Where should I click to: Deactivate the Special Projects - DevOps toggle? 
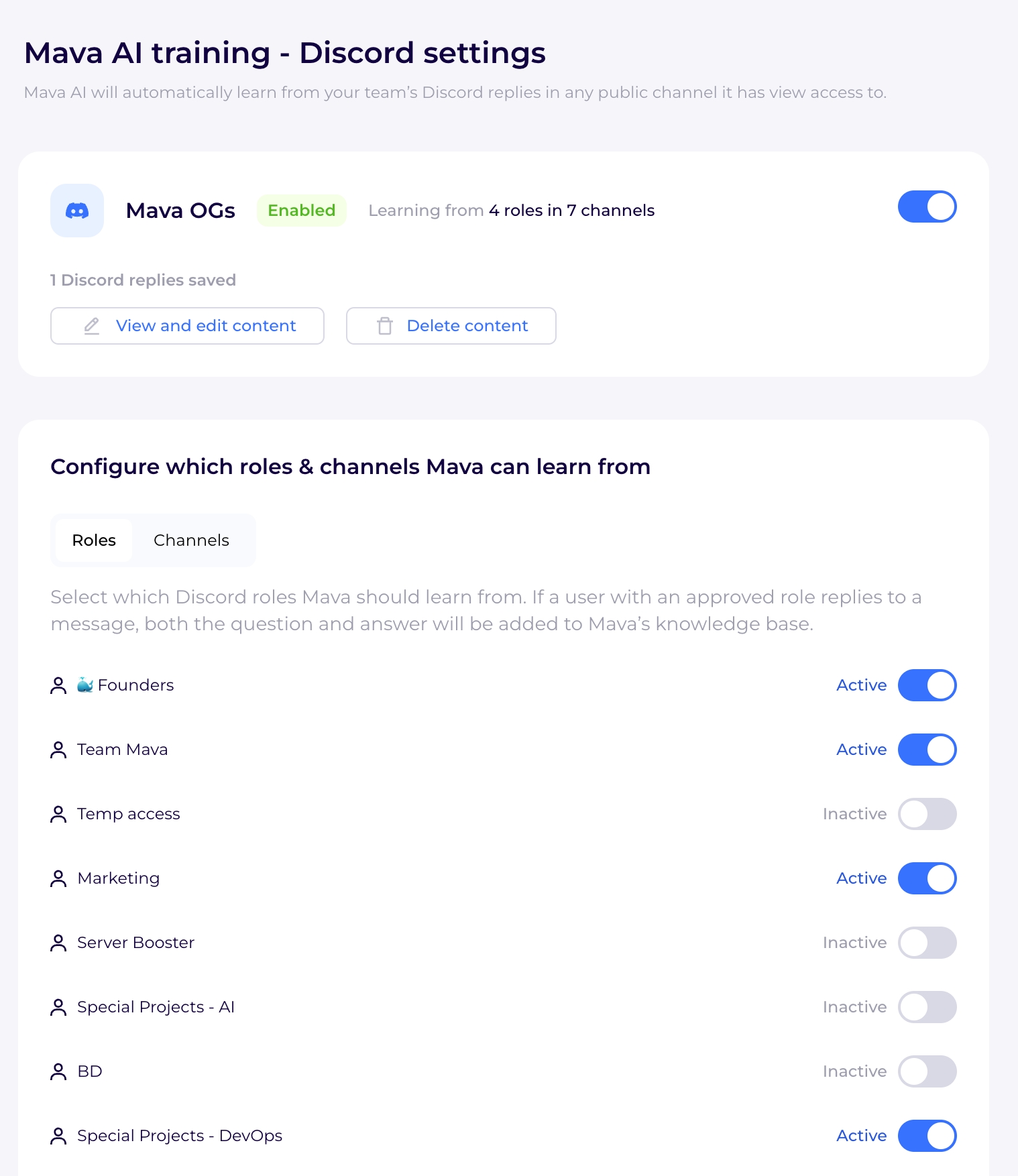927,1136
